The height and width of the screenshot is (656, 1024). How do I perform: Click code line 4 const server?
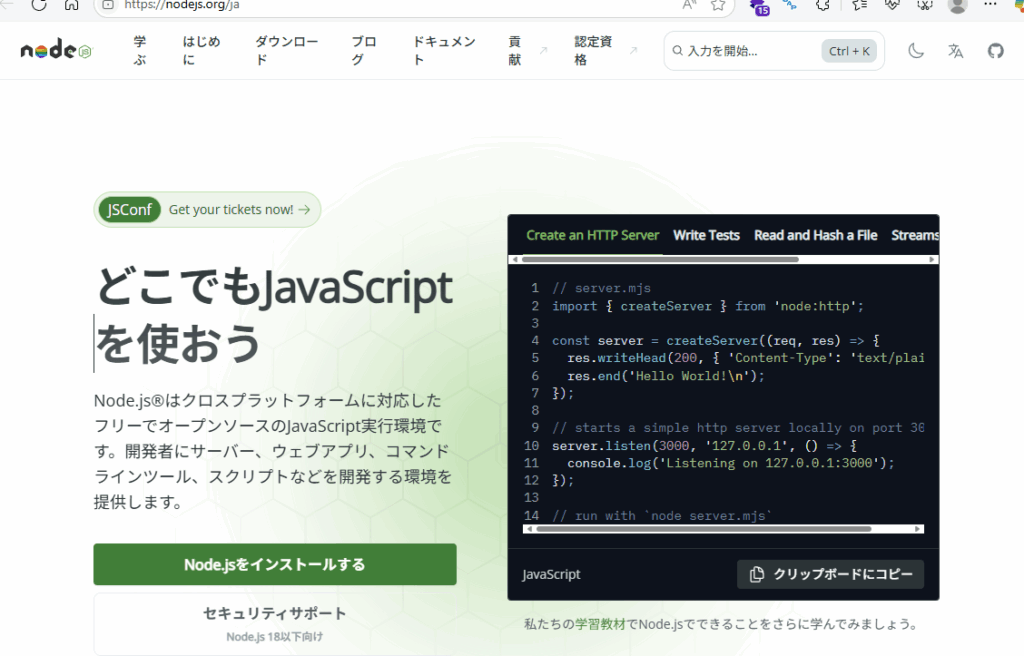click(715, 340)
